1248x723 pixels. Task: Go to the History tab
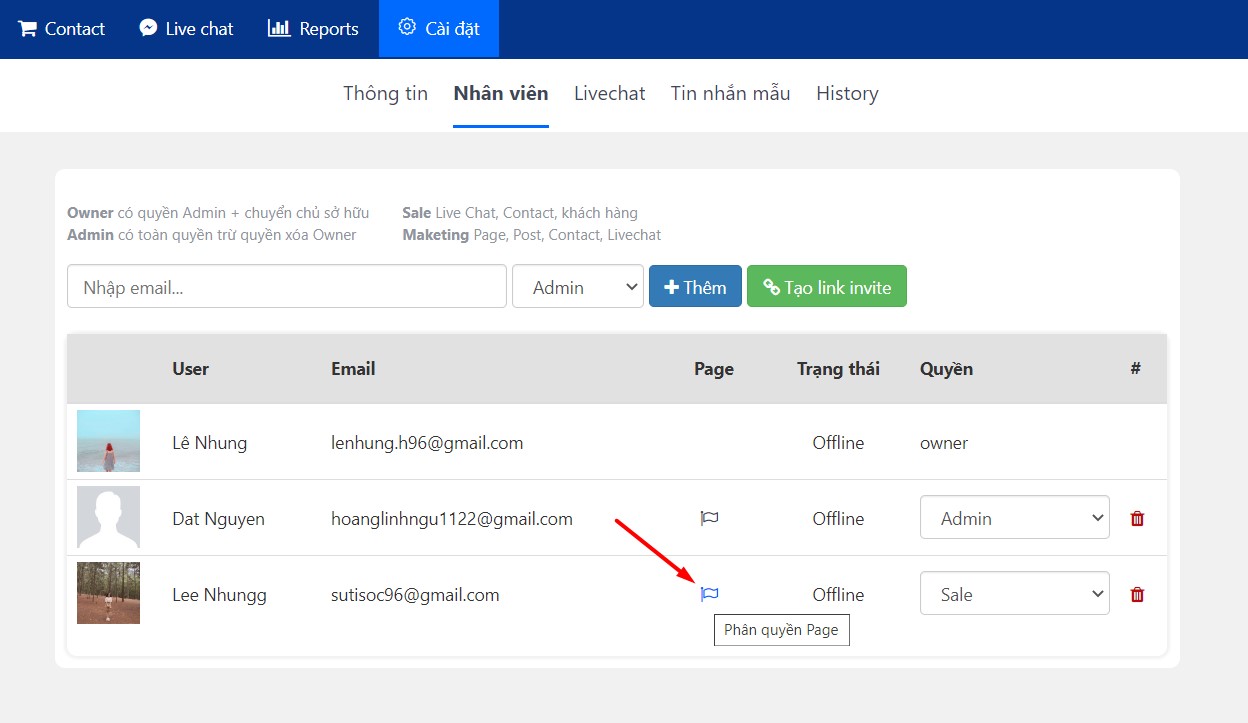[847, 93]
